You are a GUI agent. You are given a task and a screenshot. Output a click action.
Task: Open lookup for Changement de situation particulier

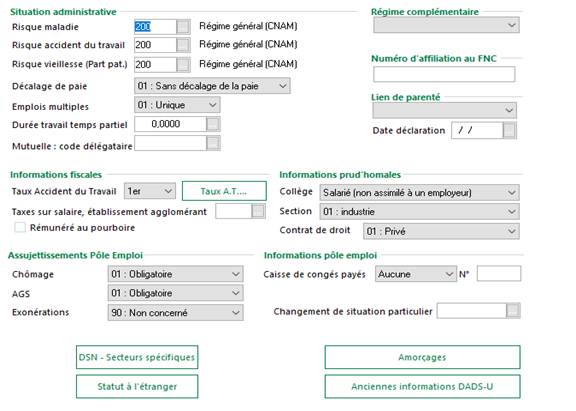pyautogui.click(x=513, y=311)
